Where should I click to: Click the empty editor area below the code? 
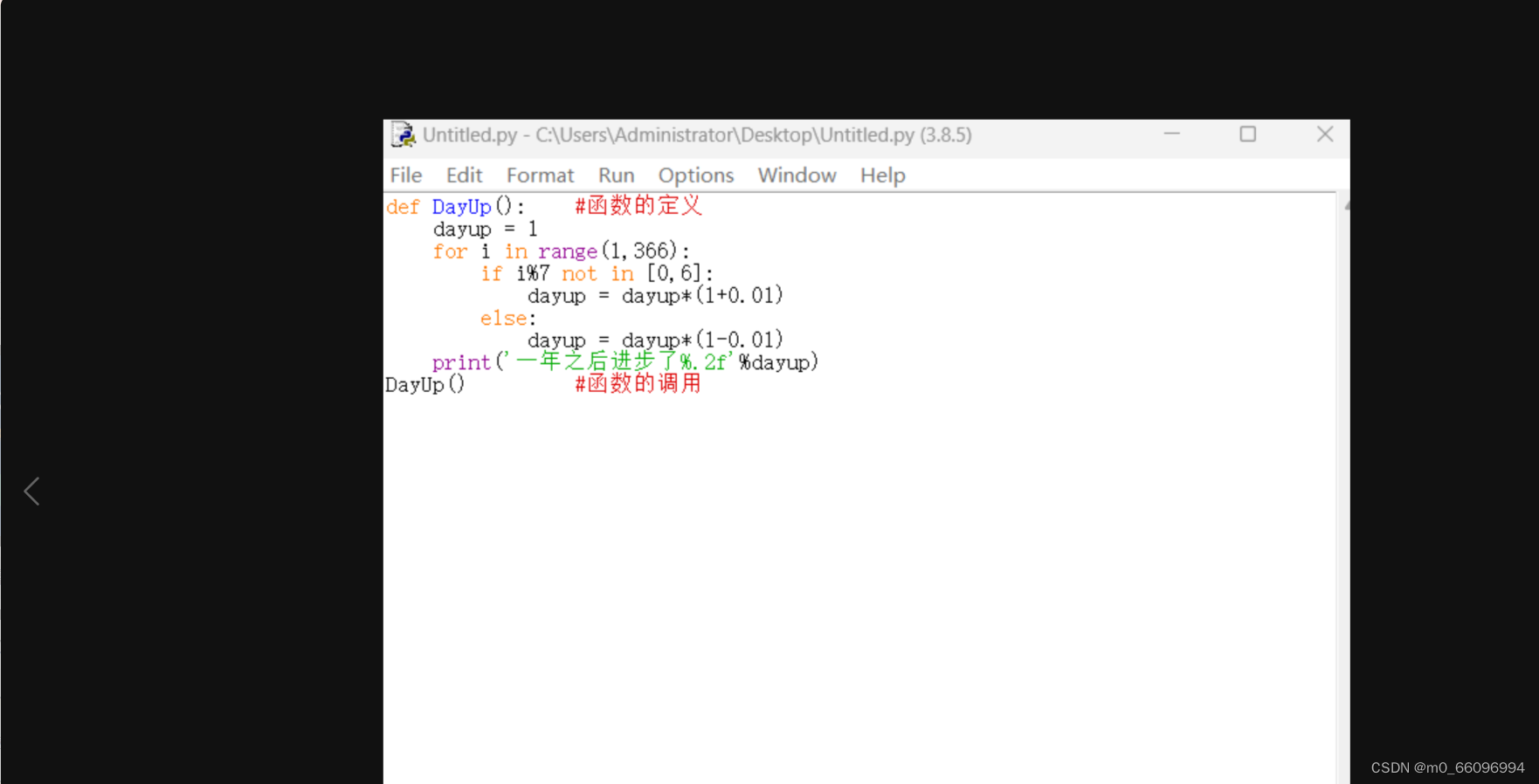click(x=859, y=589)
